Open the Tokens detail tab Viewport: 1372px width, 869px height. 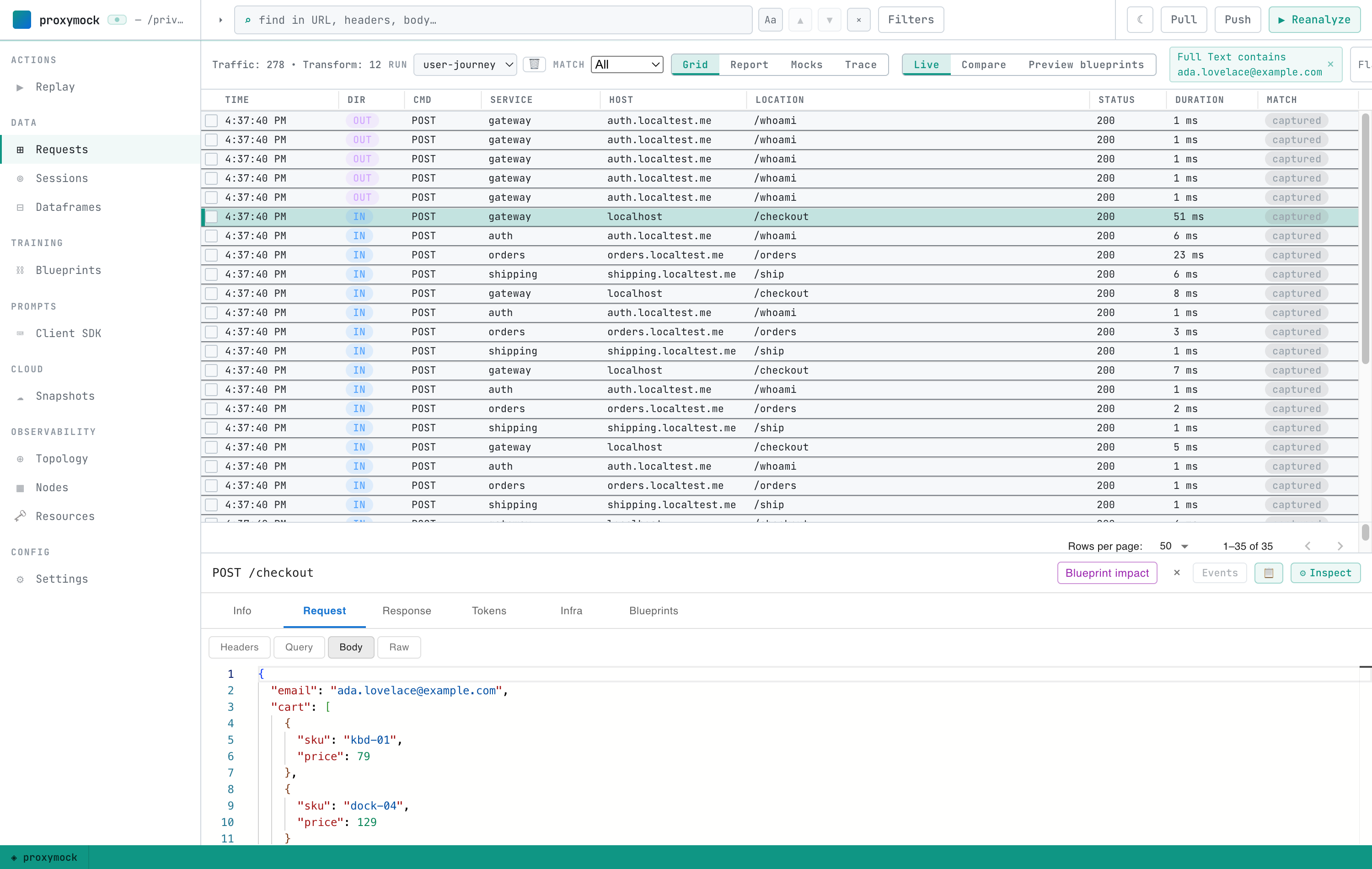[488, 610]
